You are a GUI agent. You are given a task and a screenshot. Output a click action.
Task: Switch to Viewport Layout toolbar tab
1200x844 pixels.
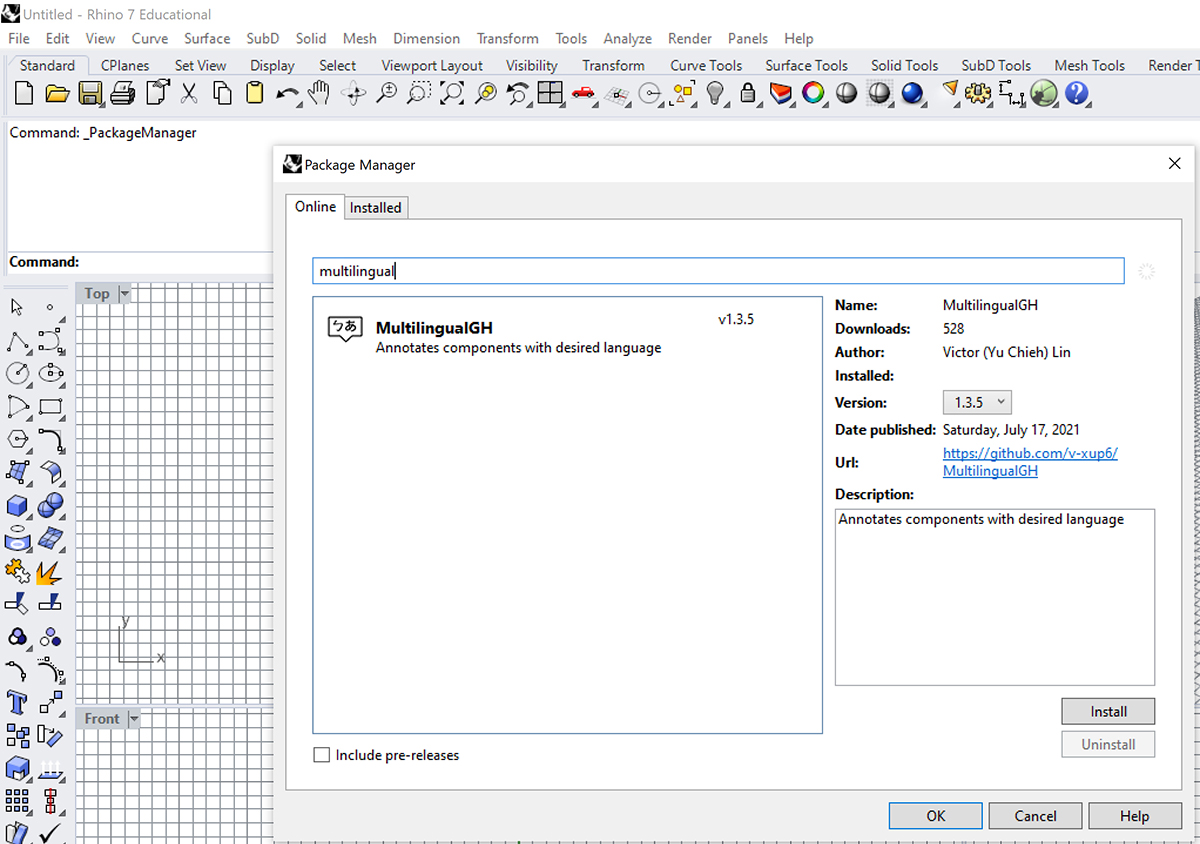[432, 65]
